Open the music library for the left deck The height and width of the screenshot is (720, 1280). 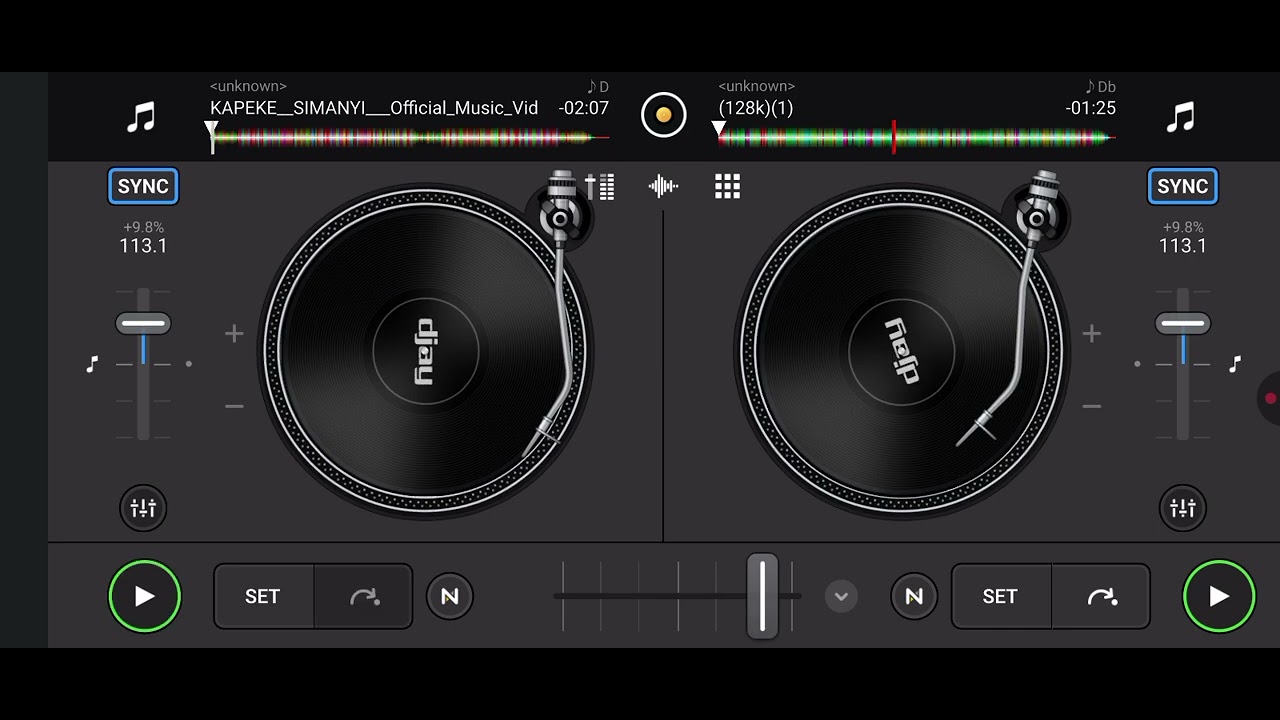point(141,117)
